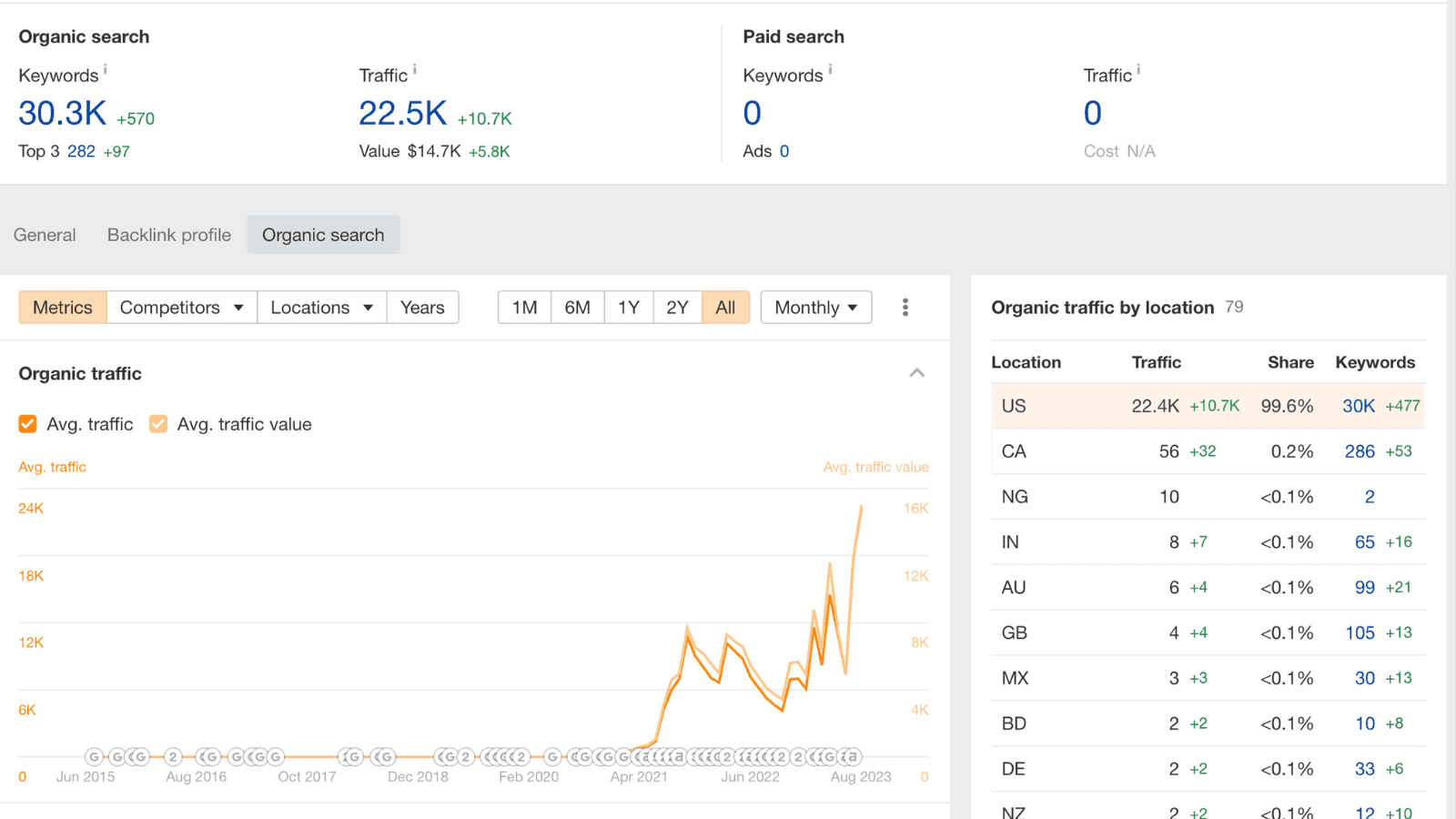Viewport: 1456px width, 819px height.
Task: Click the last update marker near Aug 2023
Action: click(853, 756)
